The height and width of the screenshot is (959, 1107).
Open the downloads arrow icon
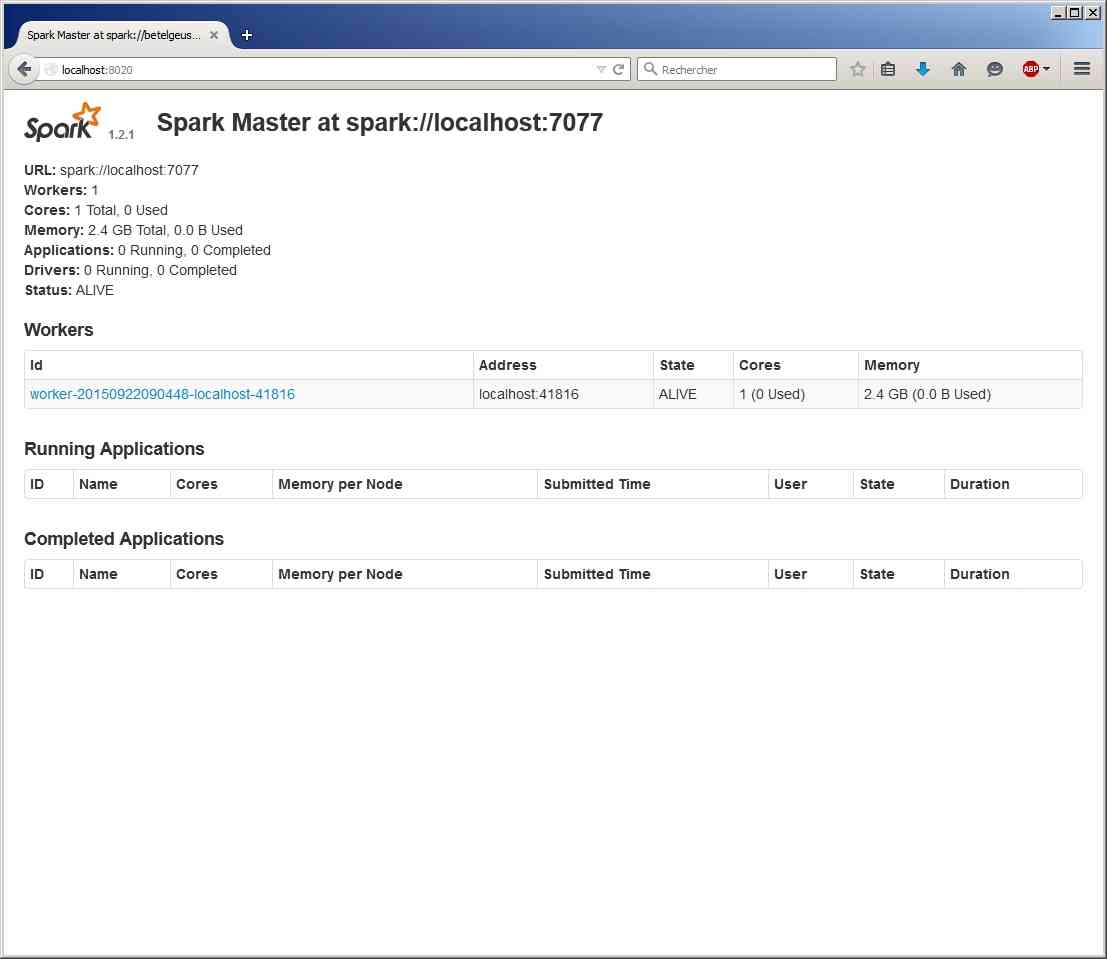923,70
